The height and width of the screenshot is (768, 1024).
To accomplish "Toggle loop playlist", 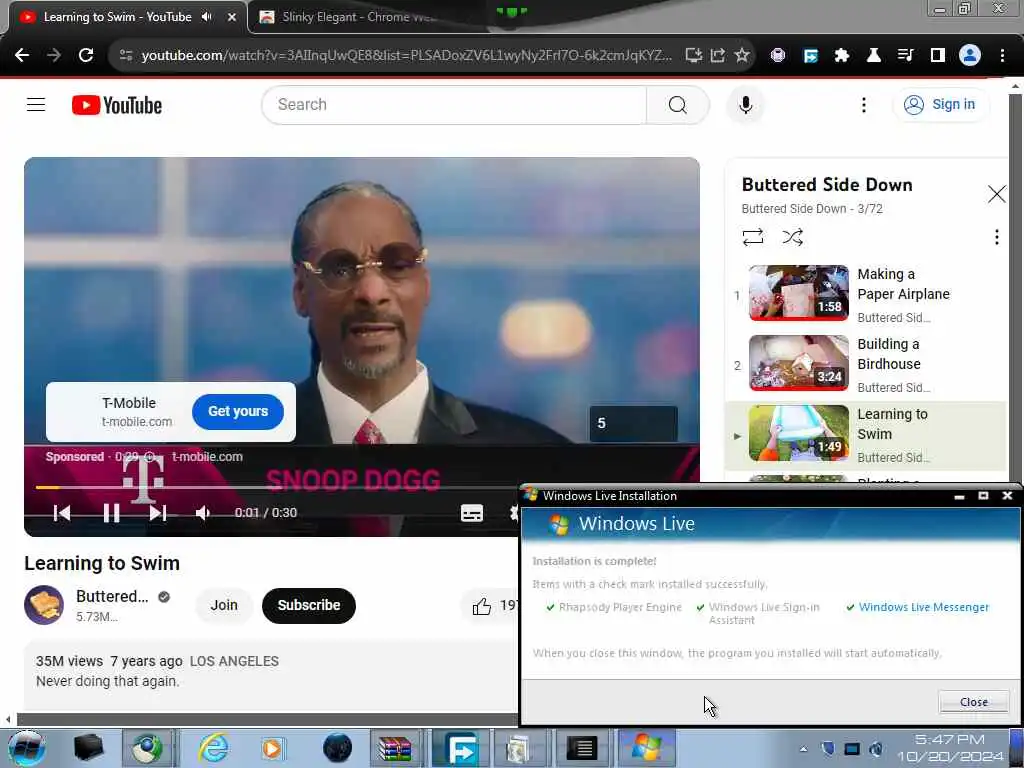I will tap(753, 237).
